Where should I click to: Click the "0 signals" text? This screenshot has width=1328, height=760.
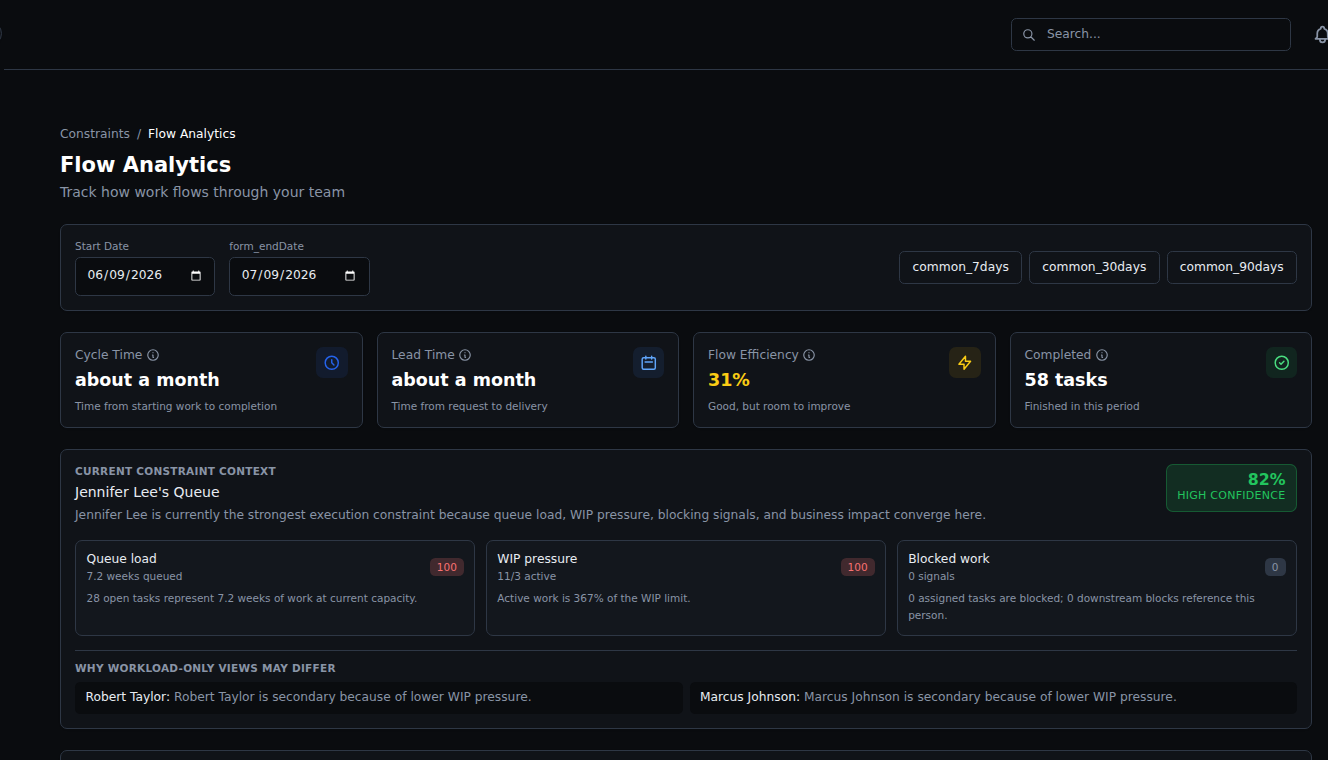932,577
